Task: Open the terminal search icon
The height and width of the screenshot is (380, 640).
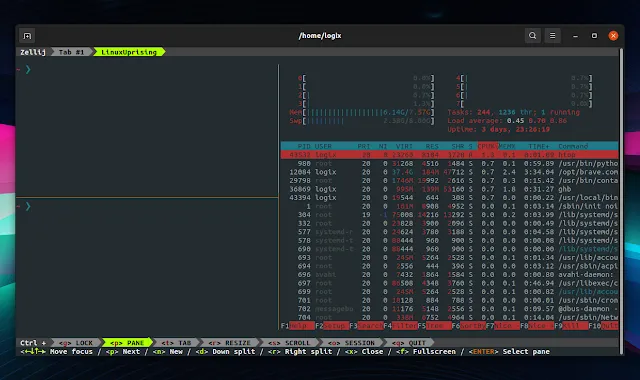Action: click(532, 36)
